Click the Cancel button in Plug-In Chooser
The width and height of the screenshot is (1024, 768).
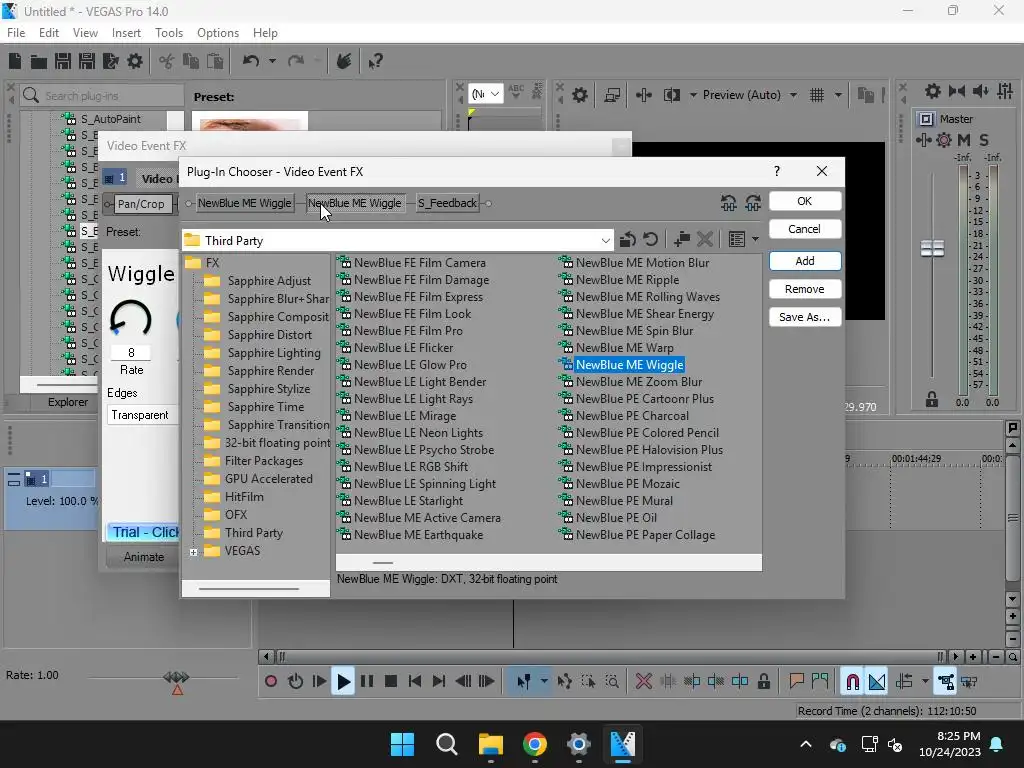[x=805, y=229]
